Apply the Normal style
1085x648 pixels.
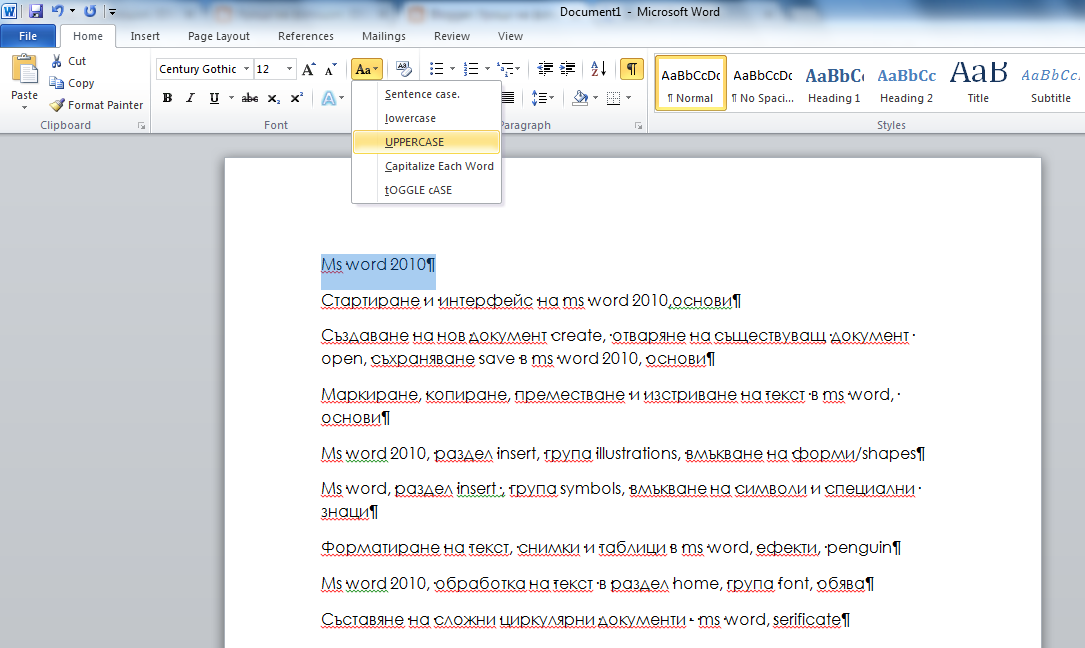pos(691,83)
